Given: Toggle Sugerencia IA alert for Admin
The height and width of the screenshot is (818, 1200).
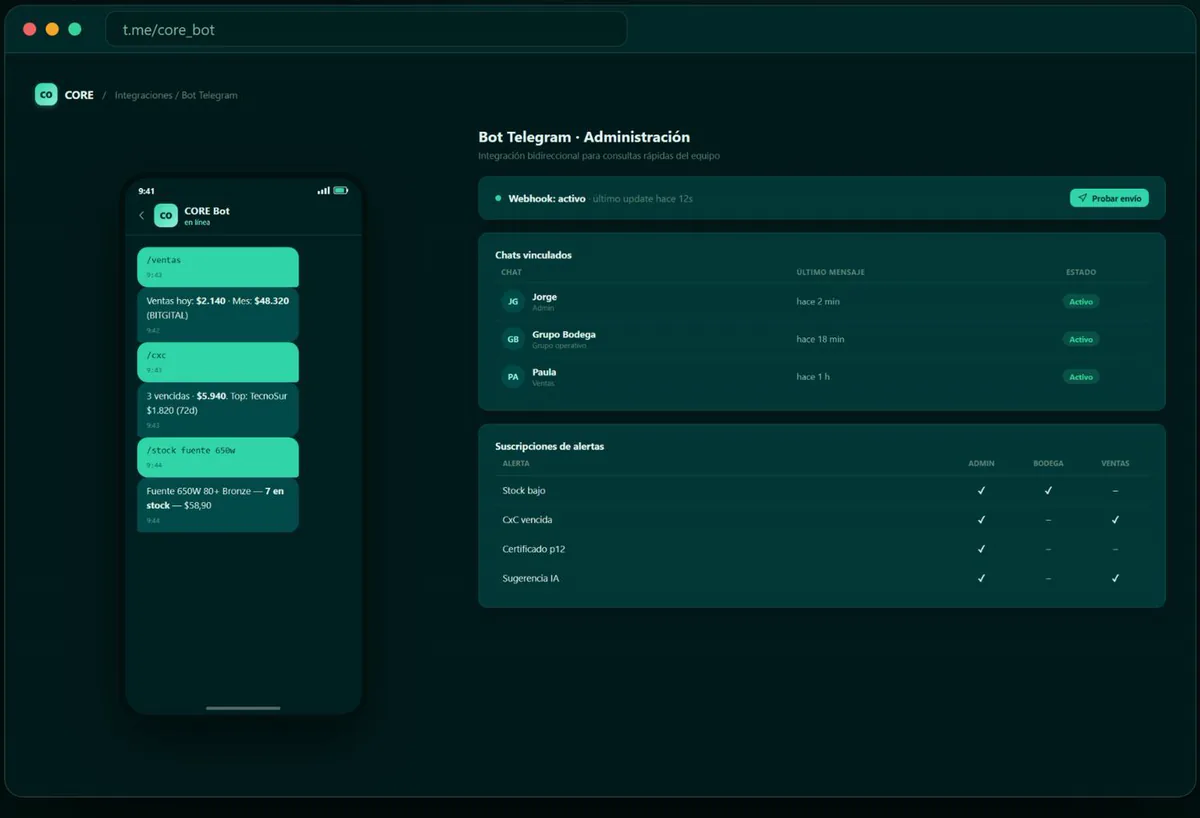Looking at the screenshot, I should point(981,578).
